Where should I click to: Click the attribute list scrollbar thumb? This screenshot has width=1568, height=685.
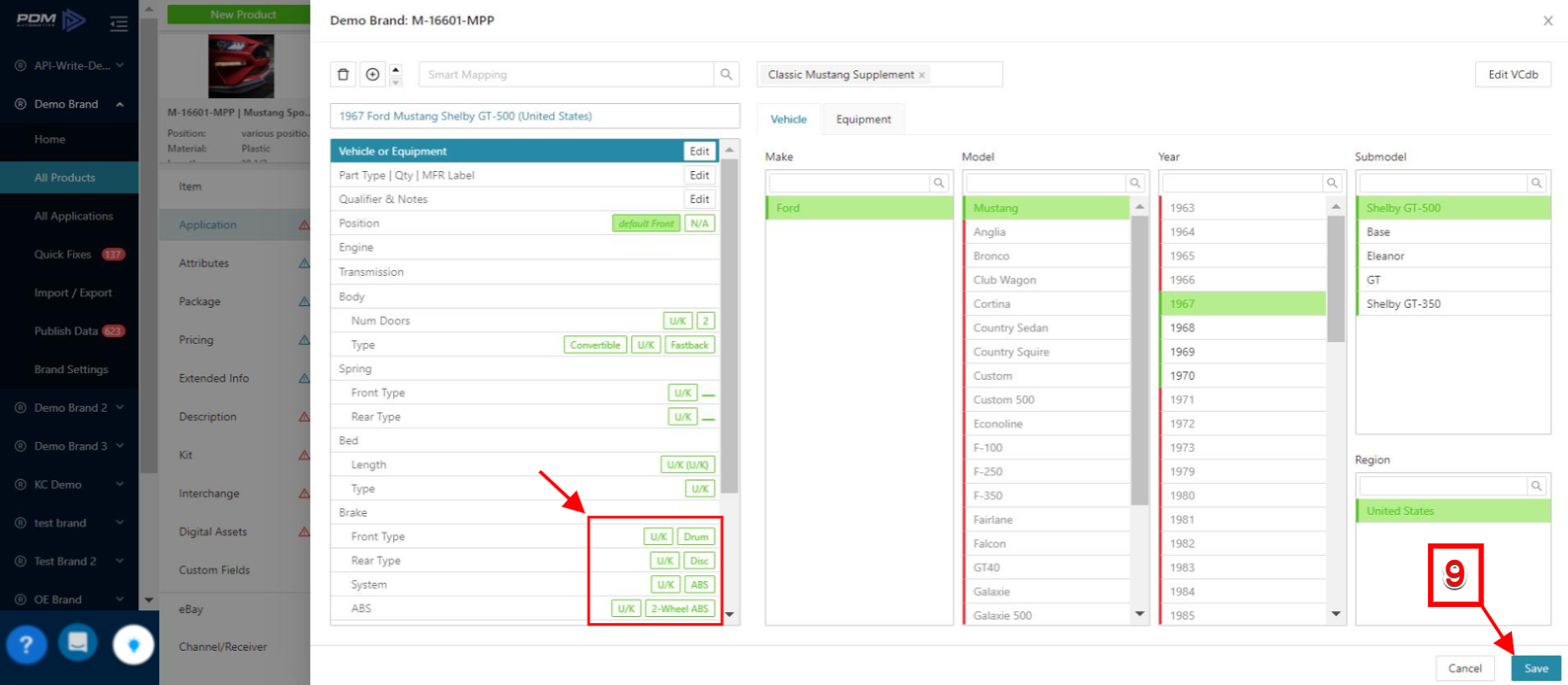tap(730, 325)
